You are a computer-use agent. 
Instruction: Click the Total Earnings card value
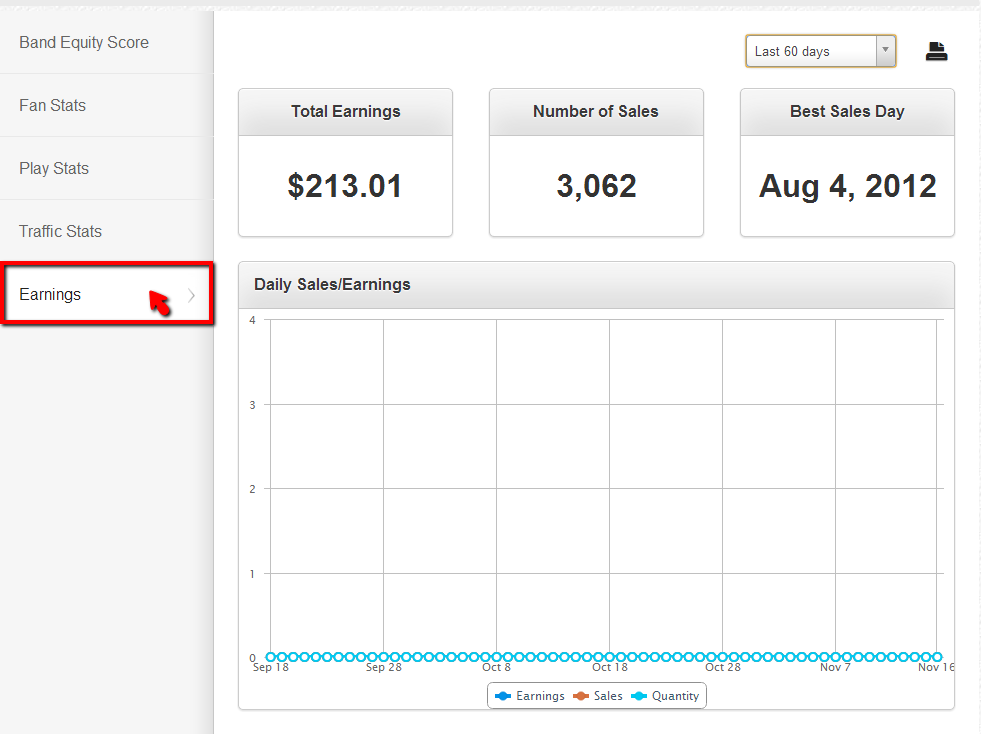pyautogui.click(x=345, y=186)
